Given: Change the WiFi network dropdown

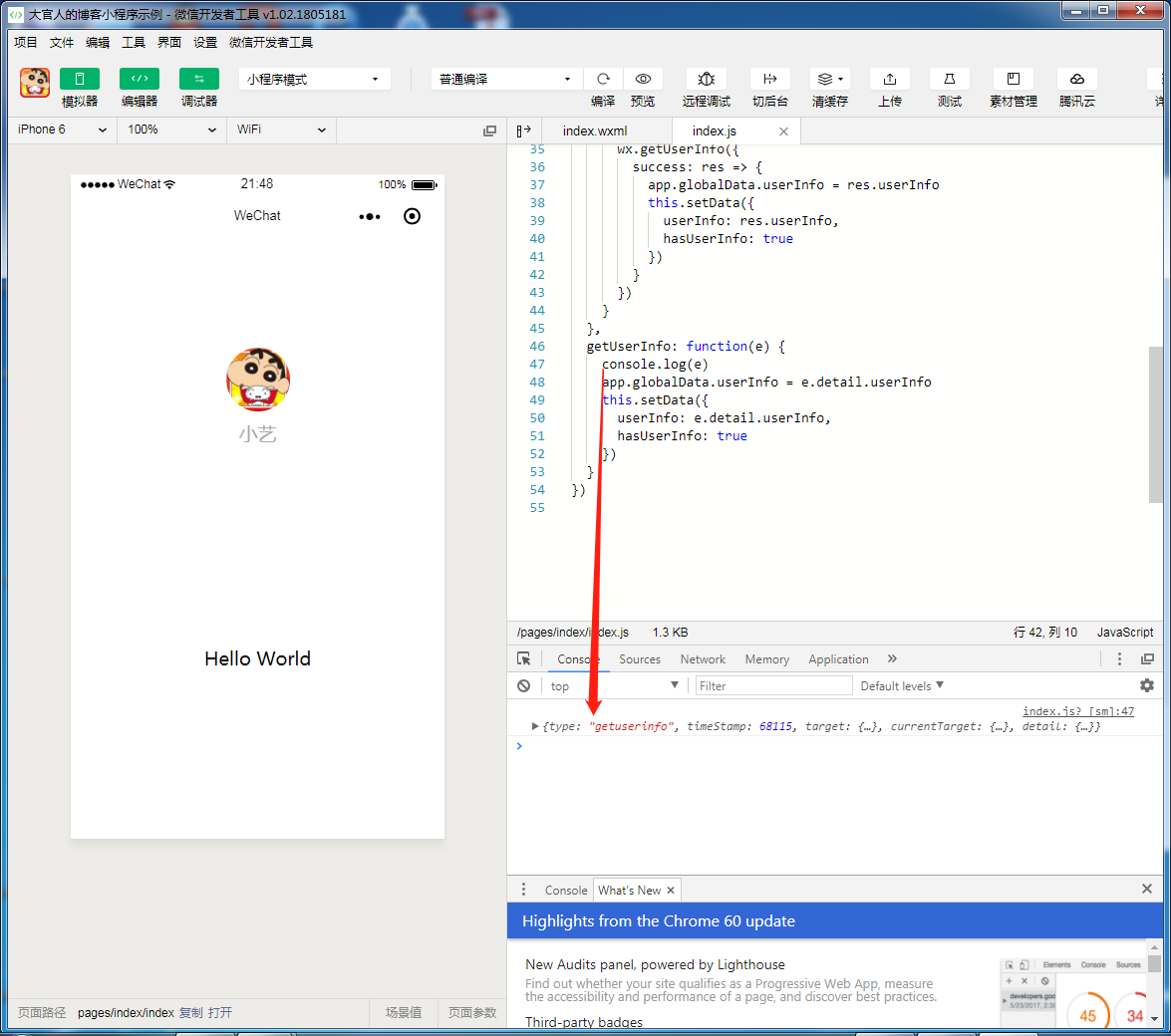Looking at the screenshot, I should click(281, 129).
